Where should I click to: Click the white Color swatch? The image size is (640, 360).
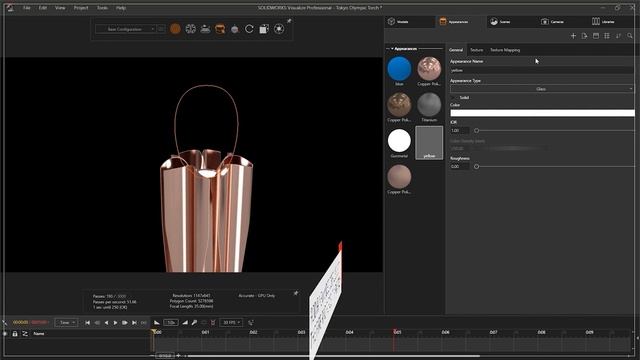click(542, 113)
